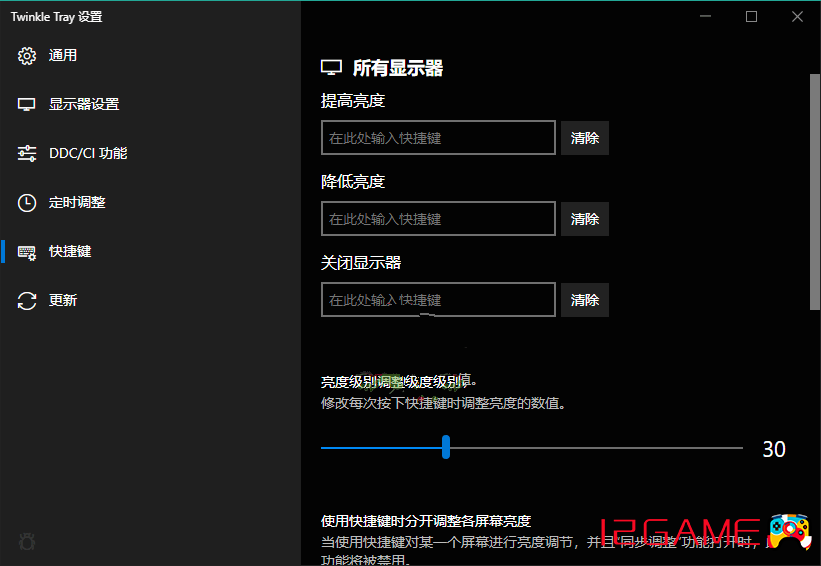The height and width of the screenshot is (566, 821).
Task: Close the Twinkle Tray settings window
Action: 797,16
